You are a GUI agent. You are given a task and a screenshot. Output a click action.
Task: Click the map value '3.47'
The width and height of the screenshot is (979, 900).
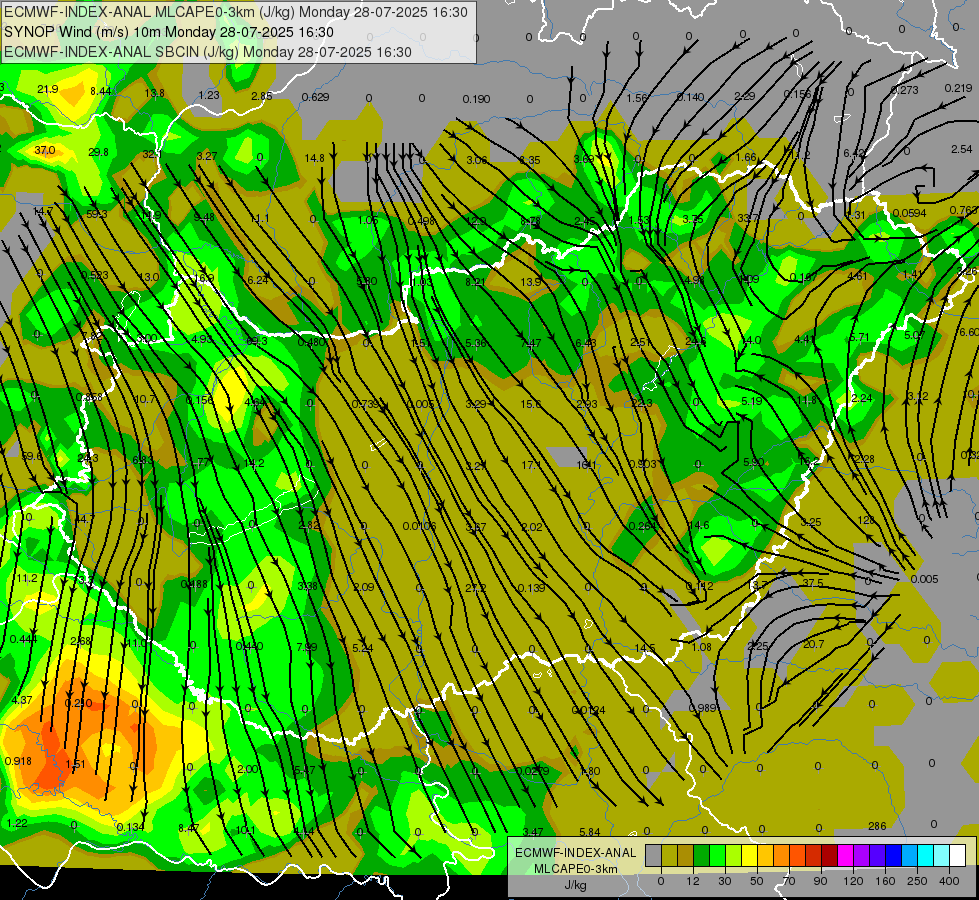533,832
